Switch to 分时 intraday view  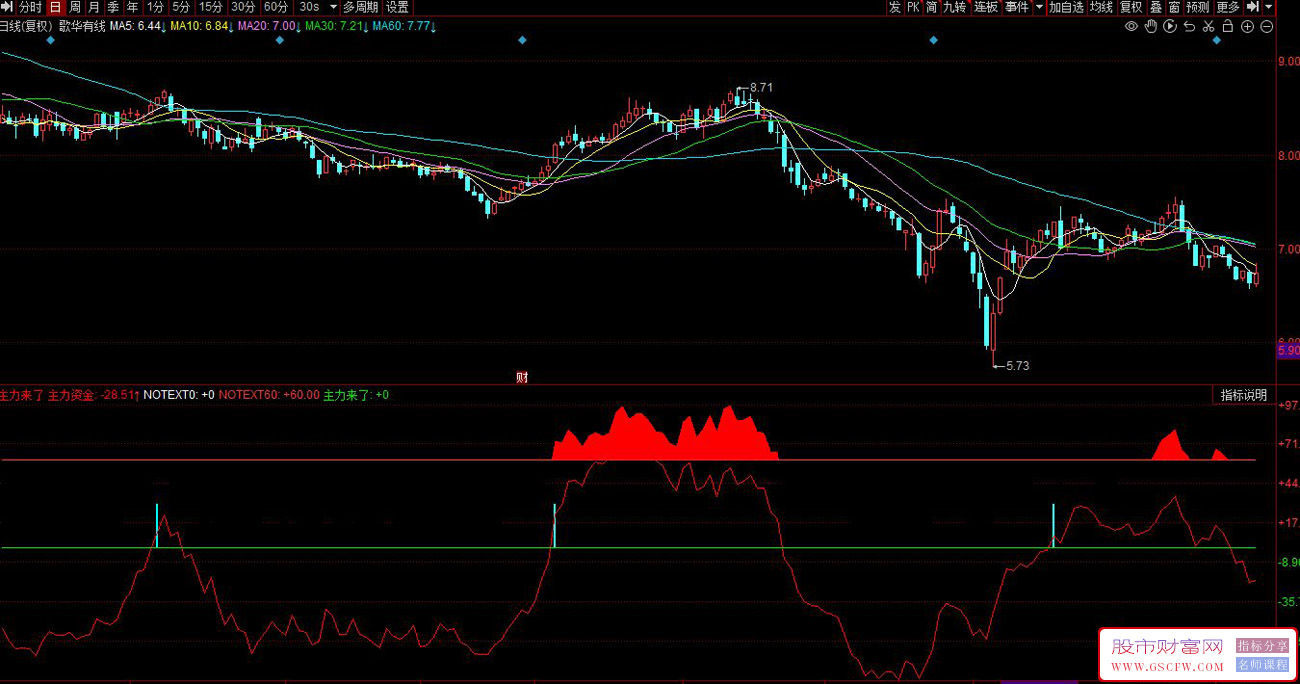pos(31,7)
